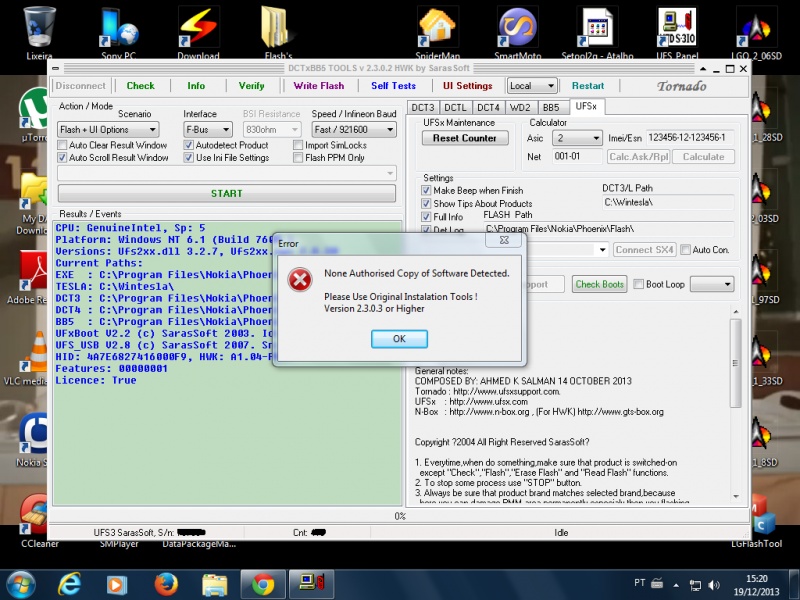This screenshot has width=800, height=600.
Task: Open the Local dropdown in the toolbar
Action: pos(532,86)
